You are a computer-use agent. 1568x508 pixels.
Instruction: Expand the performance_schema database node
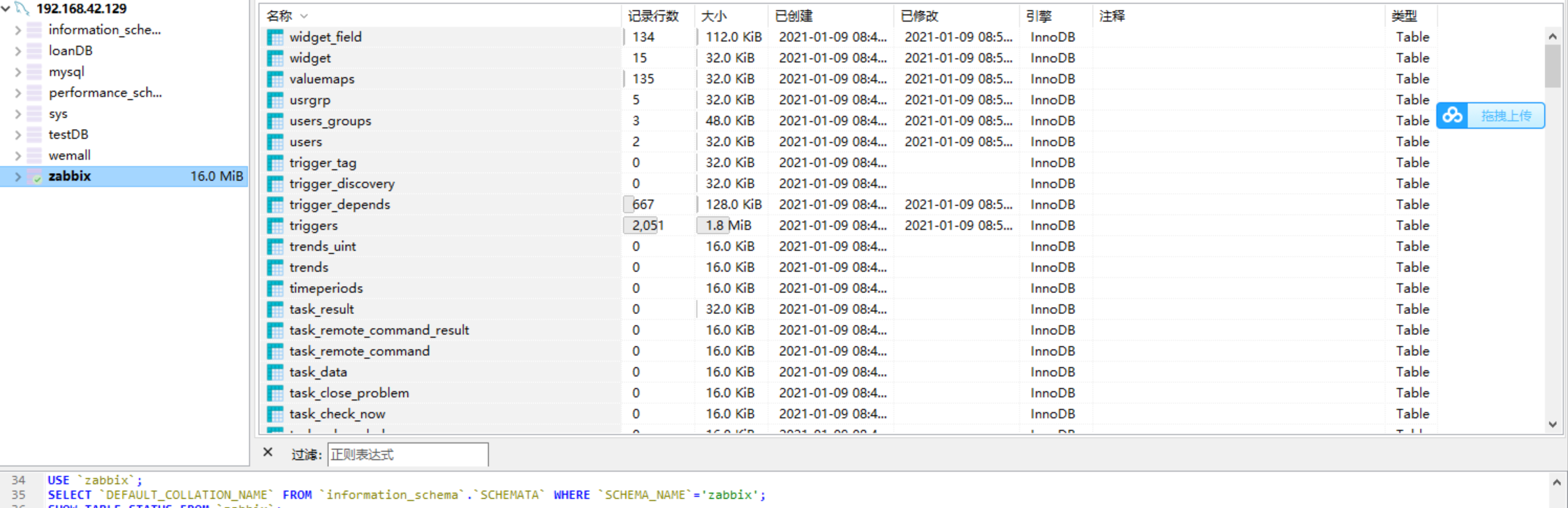pos(17,93)
